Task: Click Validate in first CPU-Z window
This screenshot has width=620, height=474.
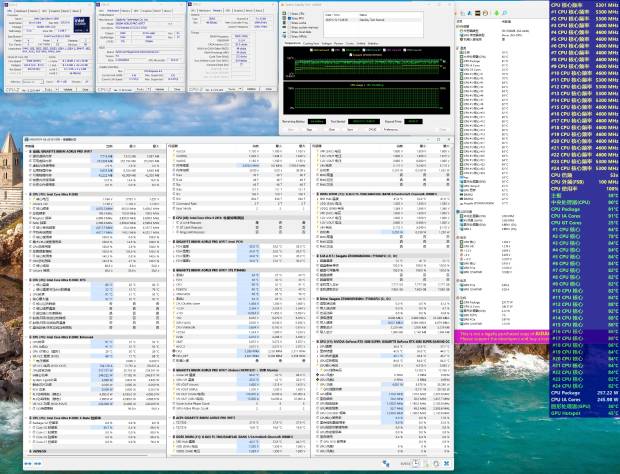Action: [x=68, y=89]
